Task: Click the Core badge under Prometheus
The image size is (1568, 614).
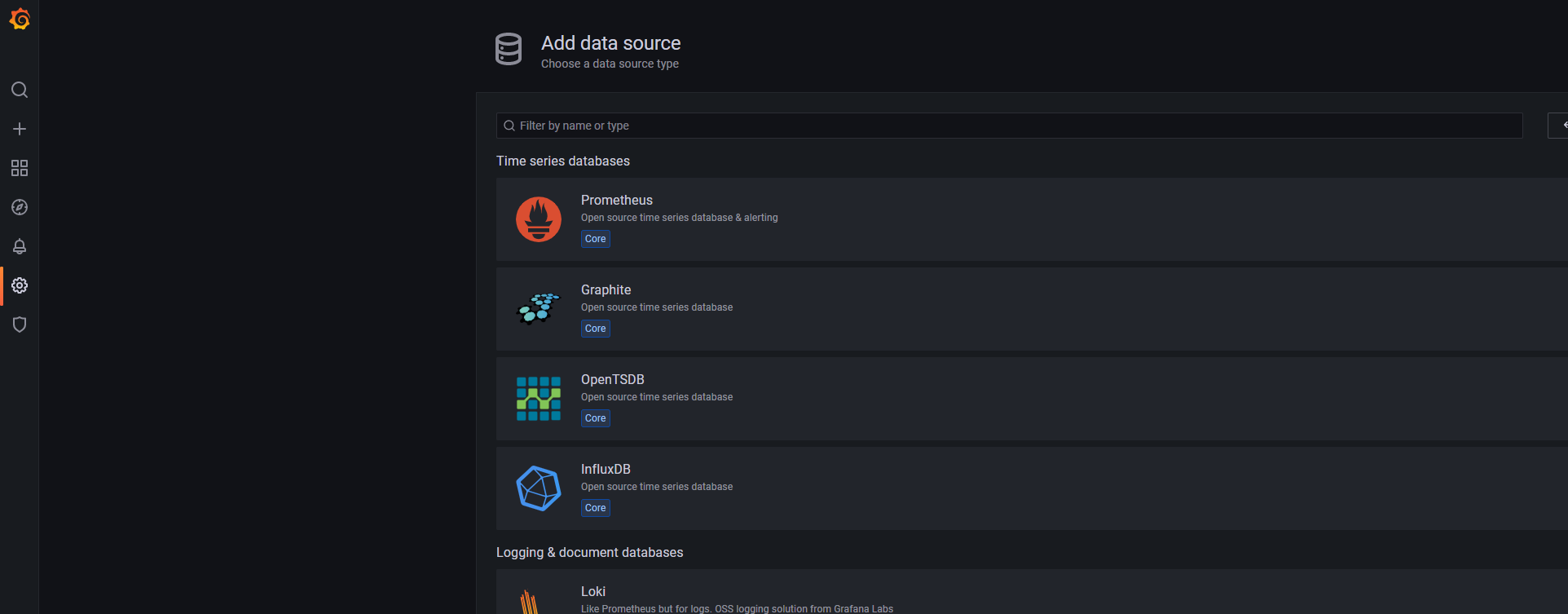Action: coord(595,239)
